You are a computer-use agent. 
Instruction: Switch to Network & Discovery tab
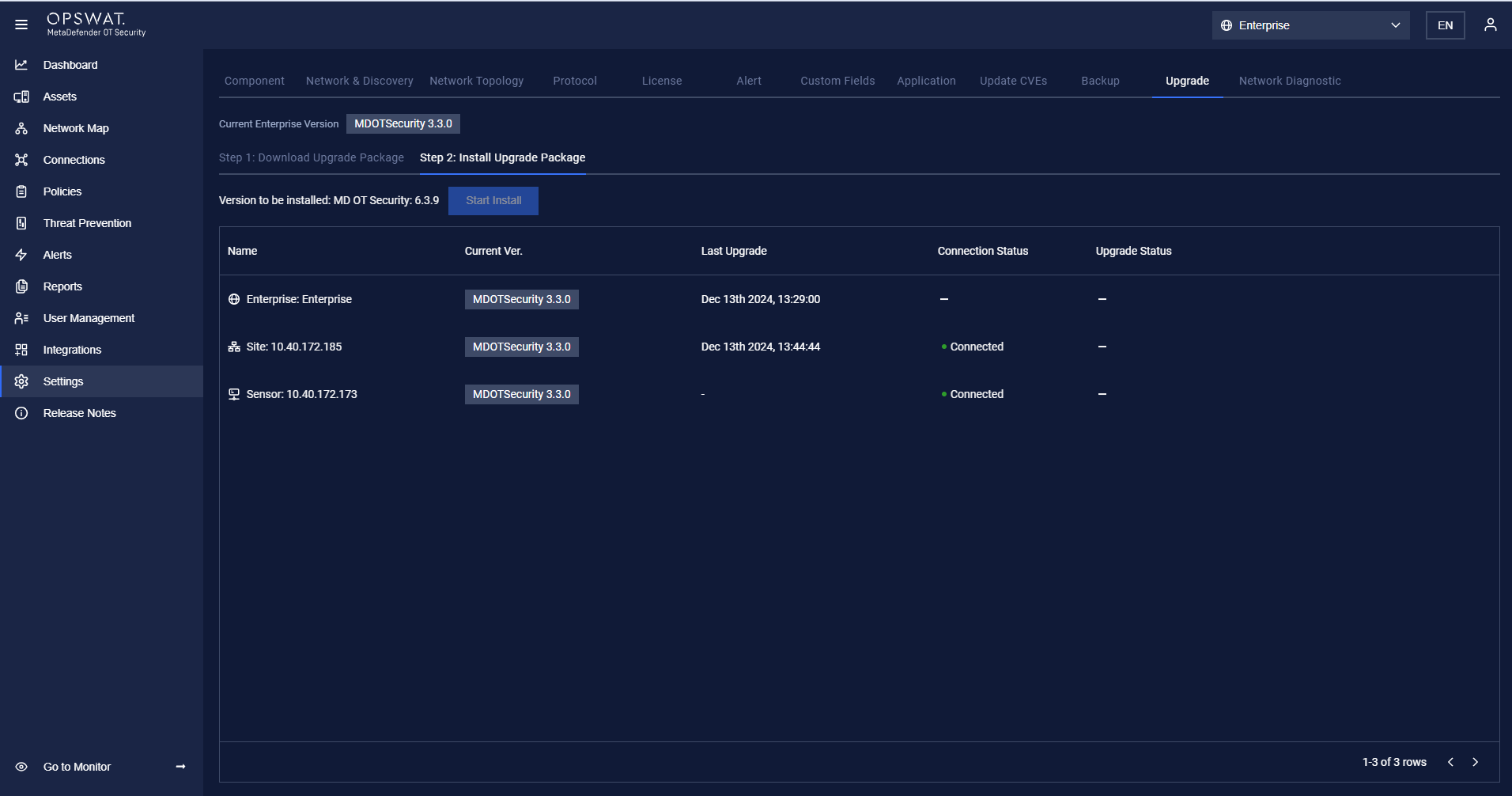pos(359,81)
